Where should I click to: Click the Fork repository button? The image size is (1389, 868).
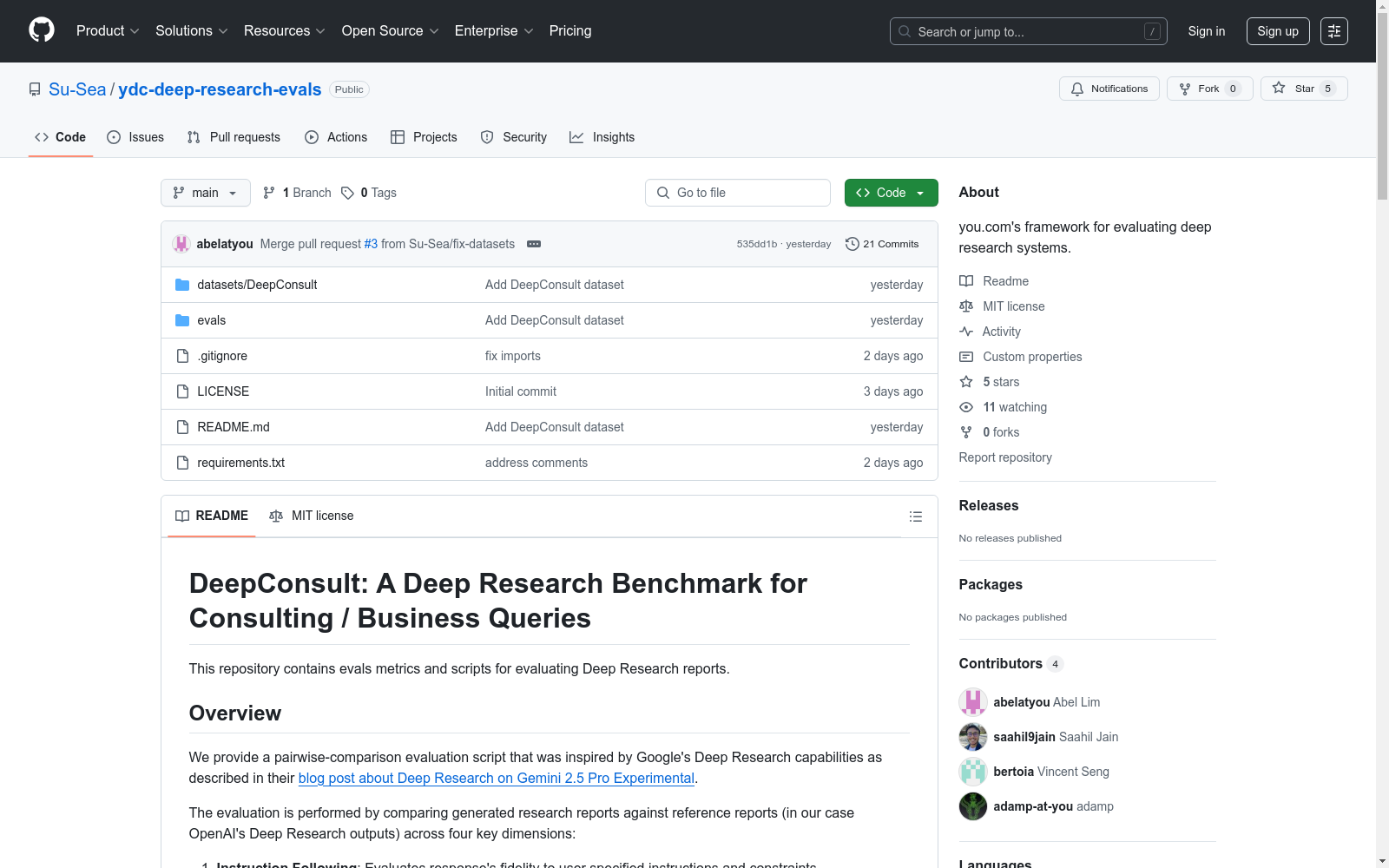tap(1210, 89)
